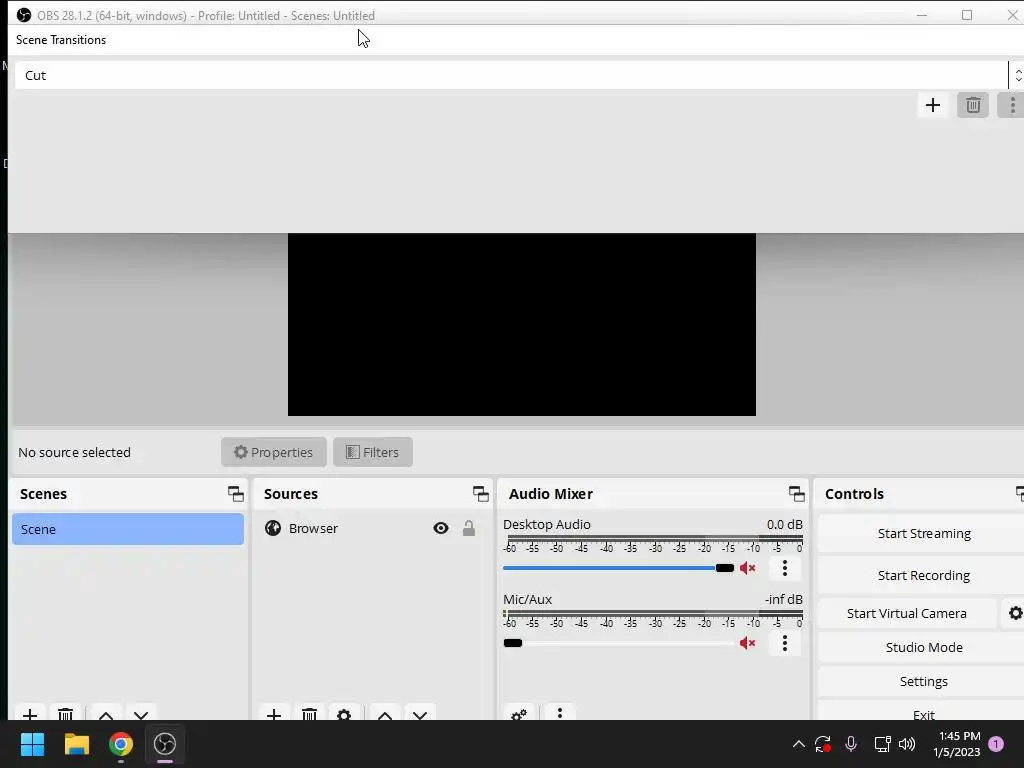The height and width of the screenshot is (768, 1024).
Task: Unmute Desktop Audio speaker icon
Action: [x=748, y=568]
